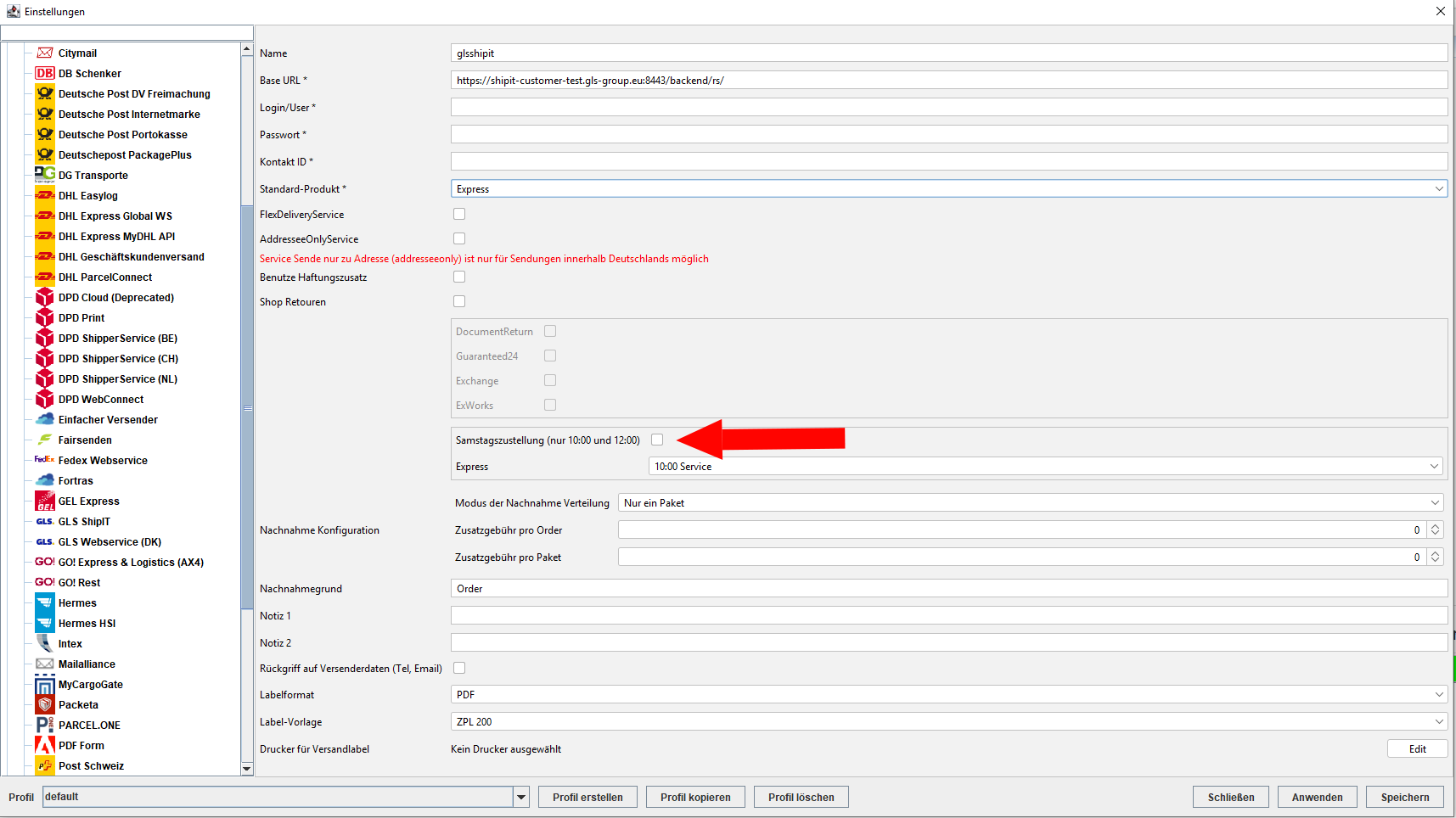Select the DG Transporte icon
The width and height of the screenshot is (1456, 818).
click(45, 175)
